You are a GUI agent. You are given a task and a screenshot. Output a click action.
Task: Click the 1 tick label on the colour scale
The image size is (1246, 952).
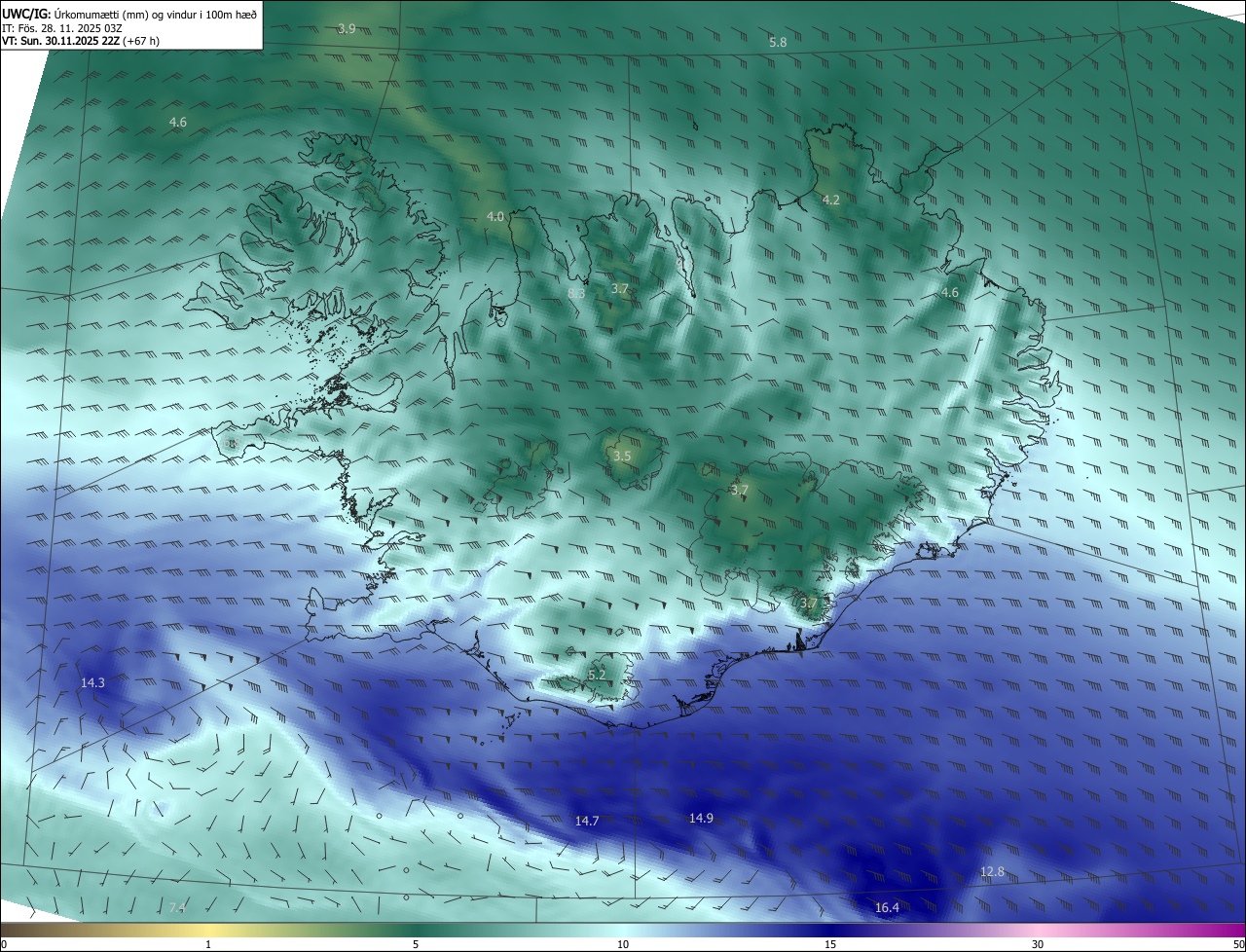pos(208,944)
